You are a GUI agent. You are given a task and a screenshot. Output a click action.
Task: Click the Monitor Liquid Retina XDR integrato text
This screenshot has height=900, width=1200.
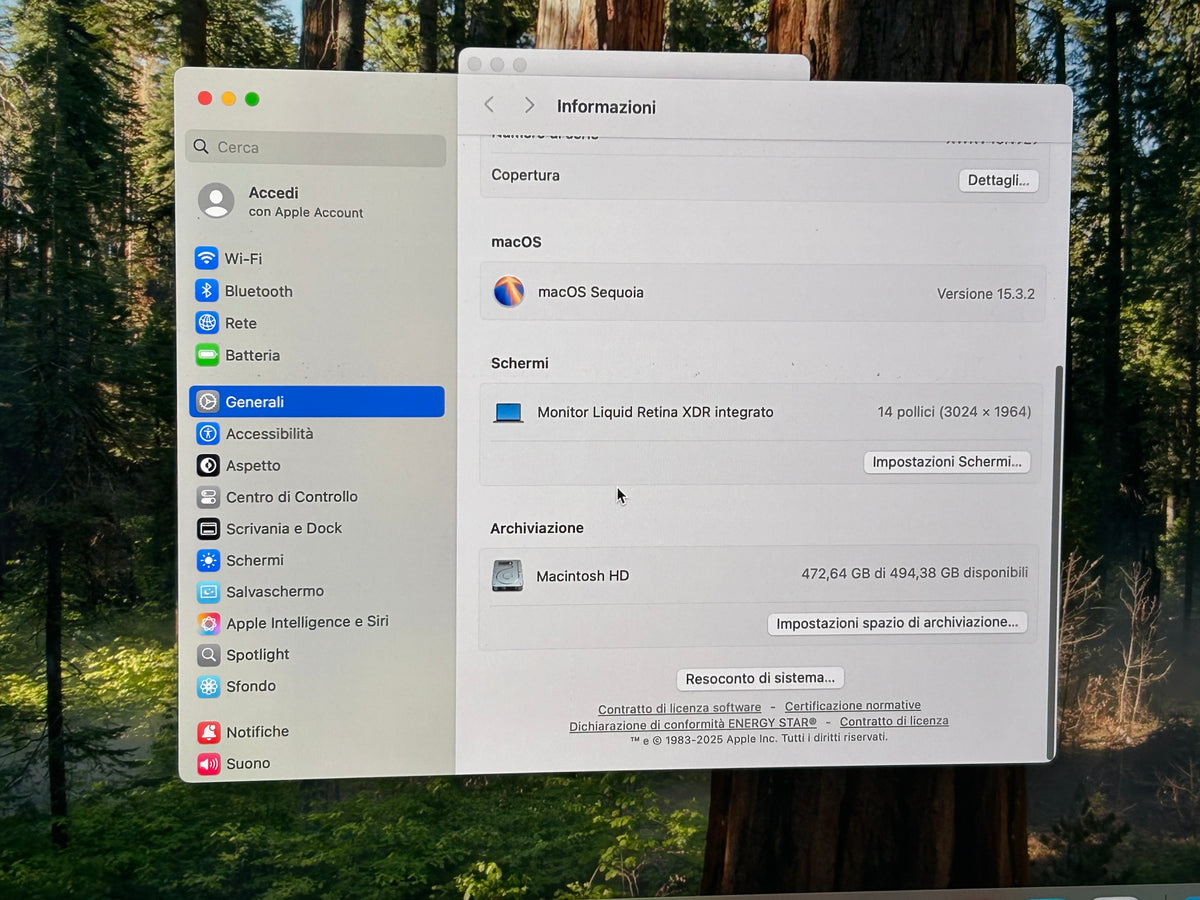click(x=655, y=412)
